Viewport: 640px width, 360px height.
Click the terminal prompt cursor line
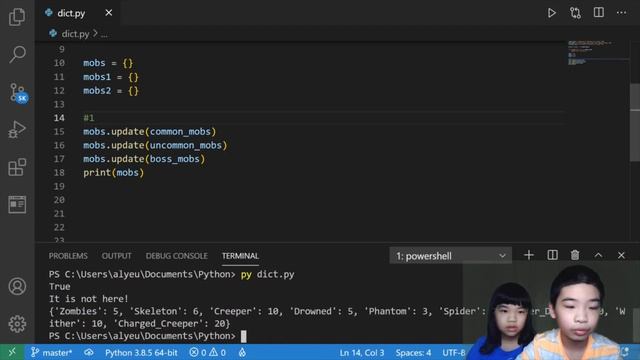pyautogui.click(x=147, y=336)
